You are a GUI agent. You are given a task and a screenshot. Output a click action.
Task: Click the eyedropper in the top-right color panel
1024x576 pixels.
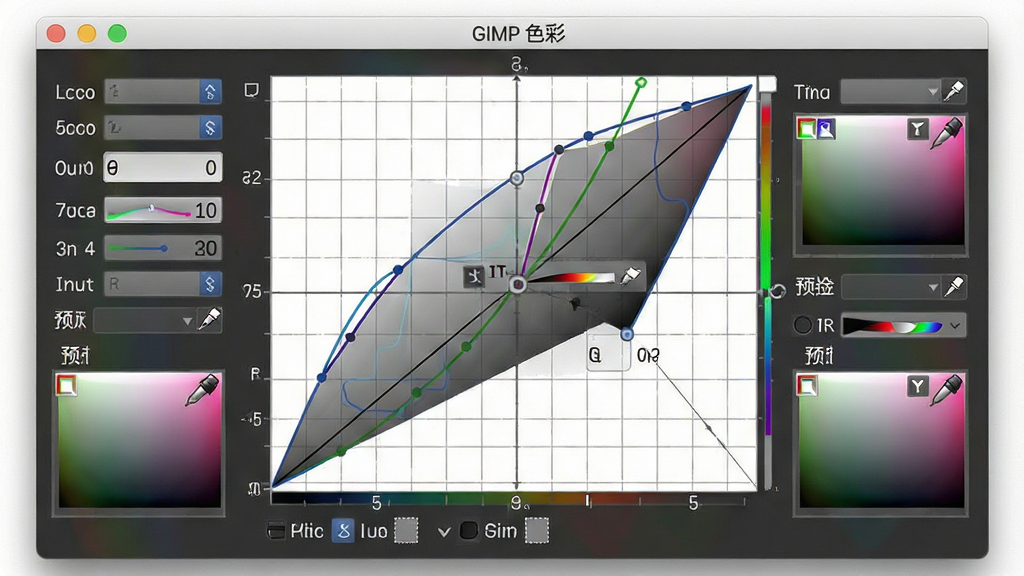(946, 132)
